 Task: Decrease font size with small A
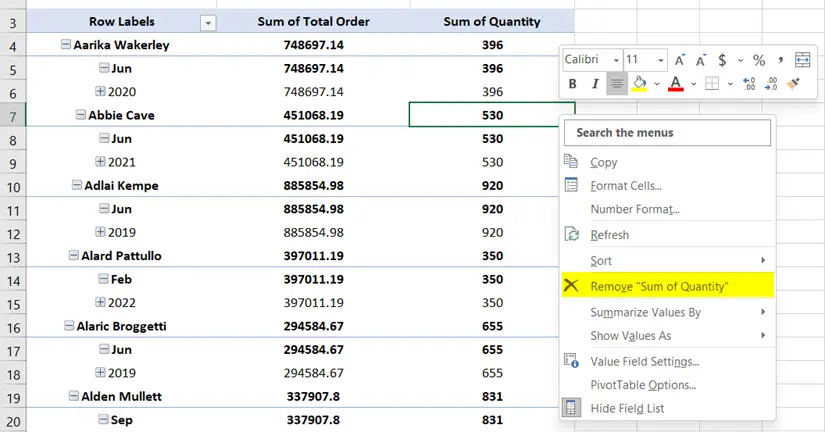[701, 60]
